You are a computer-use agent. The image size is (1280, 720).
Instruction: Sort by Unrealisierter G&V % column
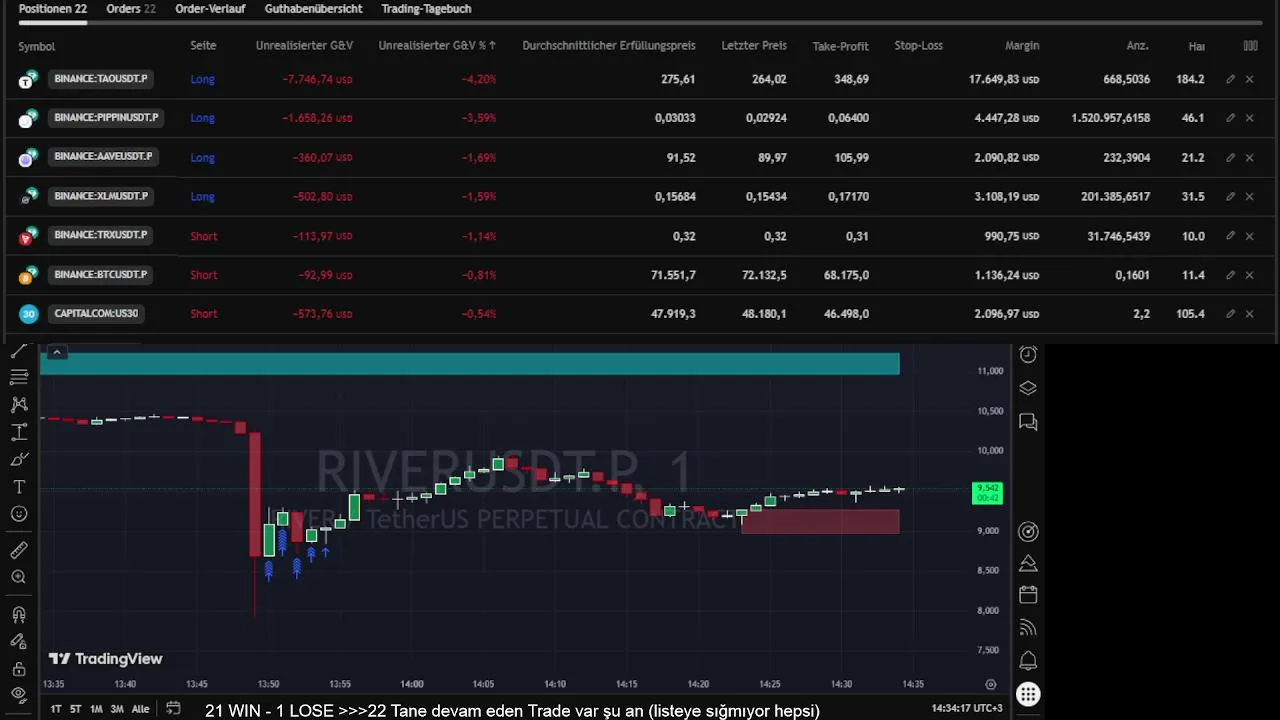pyautogui.click(x=437, y=46)
